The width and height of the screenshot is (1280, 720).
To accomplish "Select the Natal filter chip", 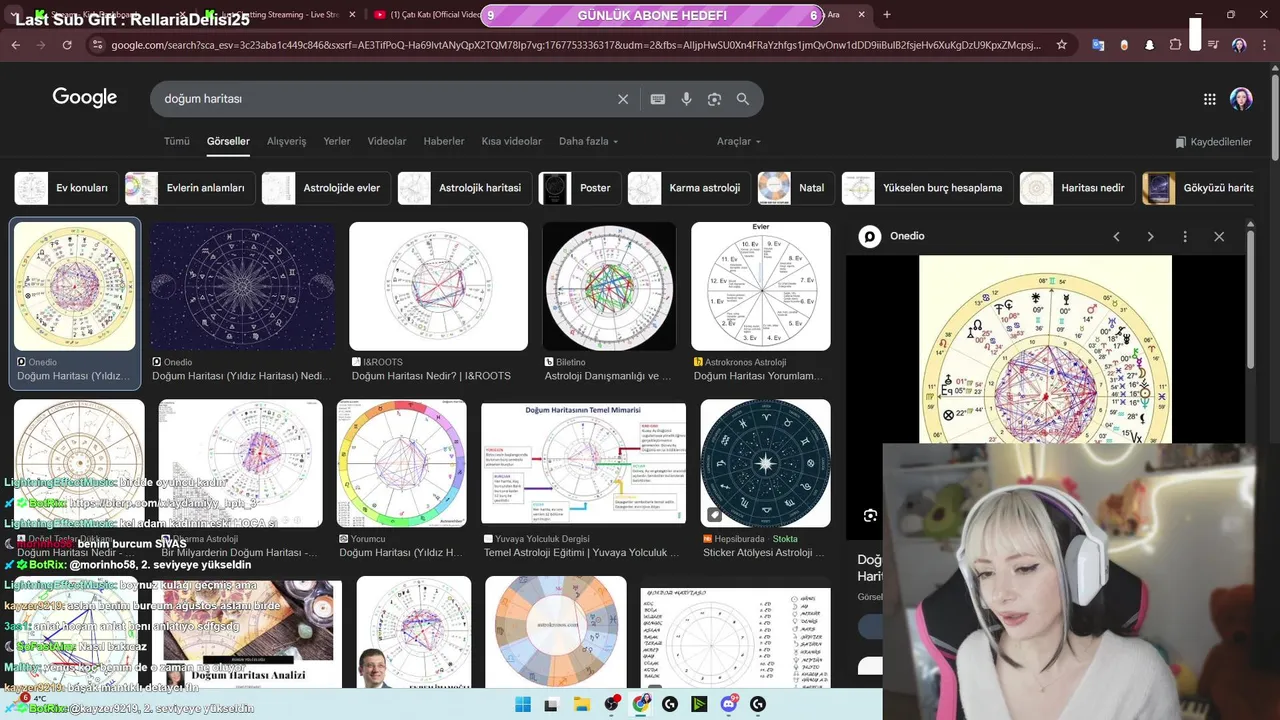I will 796,188.
